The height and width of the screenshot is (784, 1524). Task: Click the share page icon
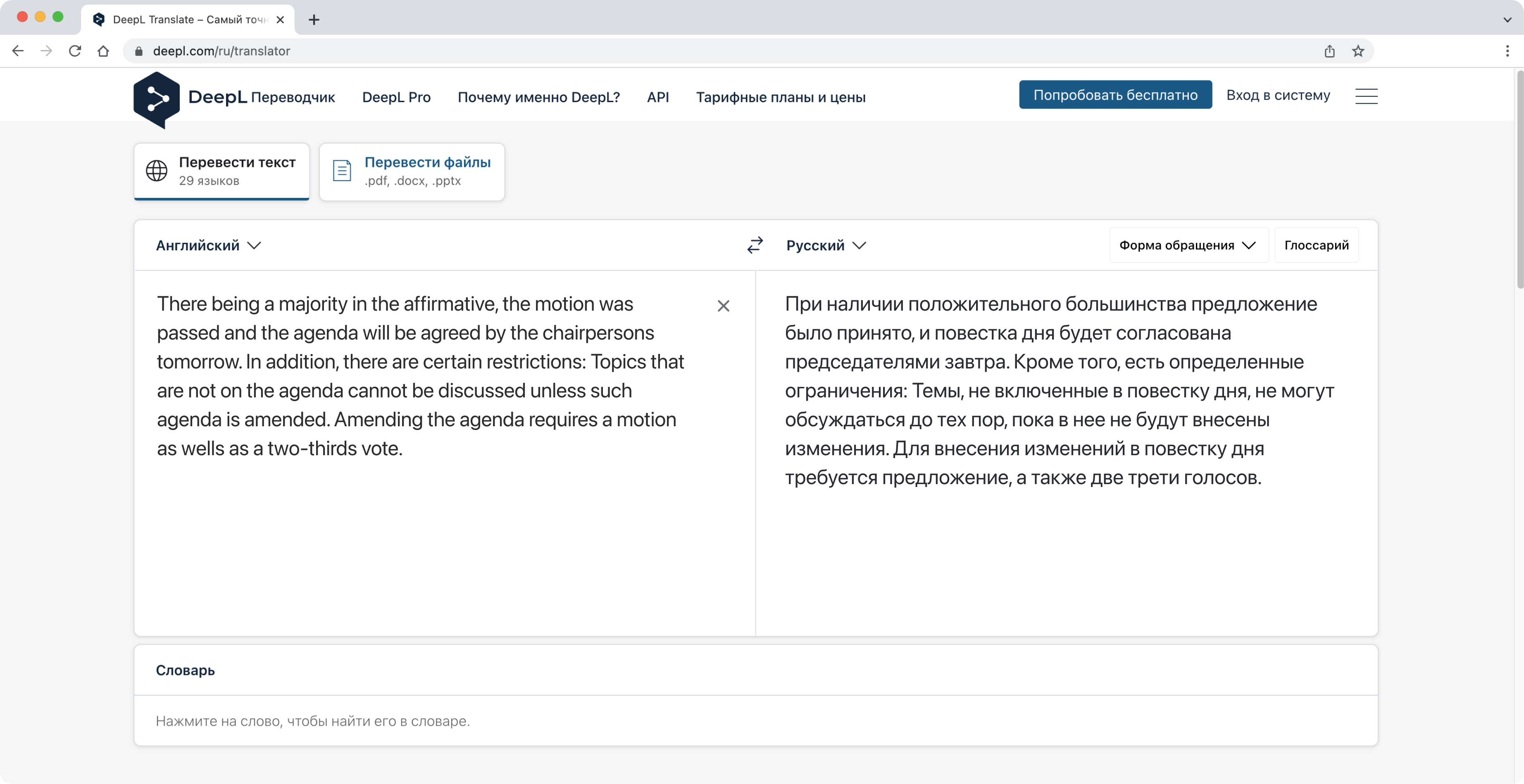[1329, 51]
